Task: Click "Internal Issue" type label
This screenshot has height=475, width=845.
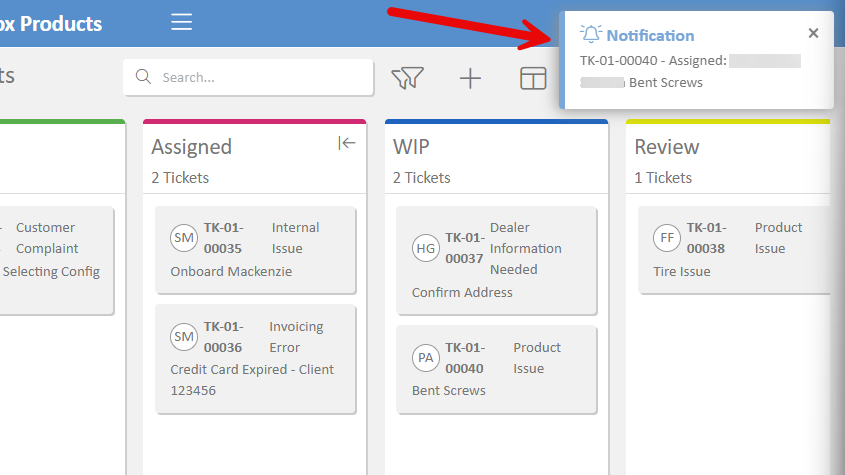Action: pos(295,238)
